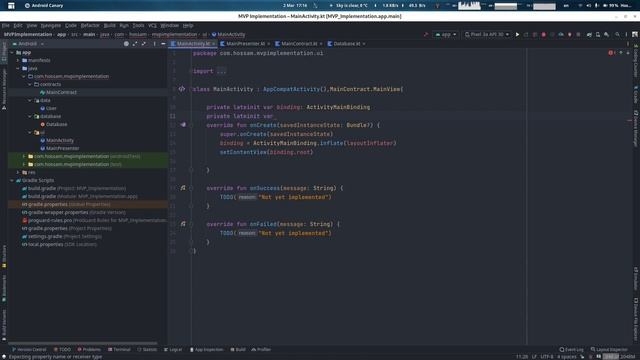Open the Pixel 3a API 30 device dropdown

click(487, 35)
